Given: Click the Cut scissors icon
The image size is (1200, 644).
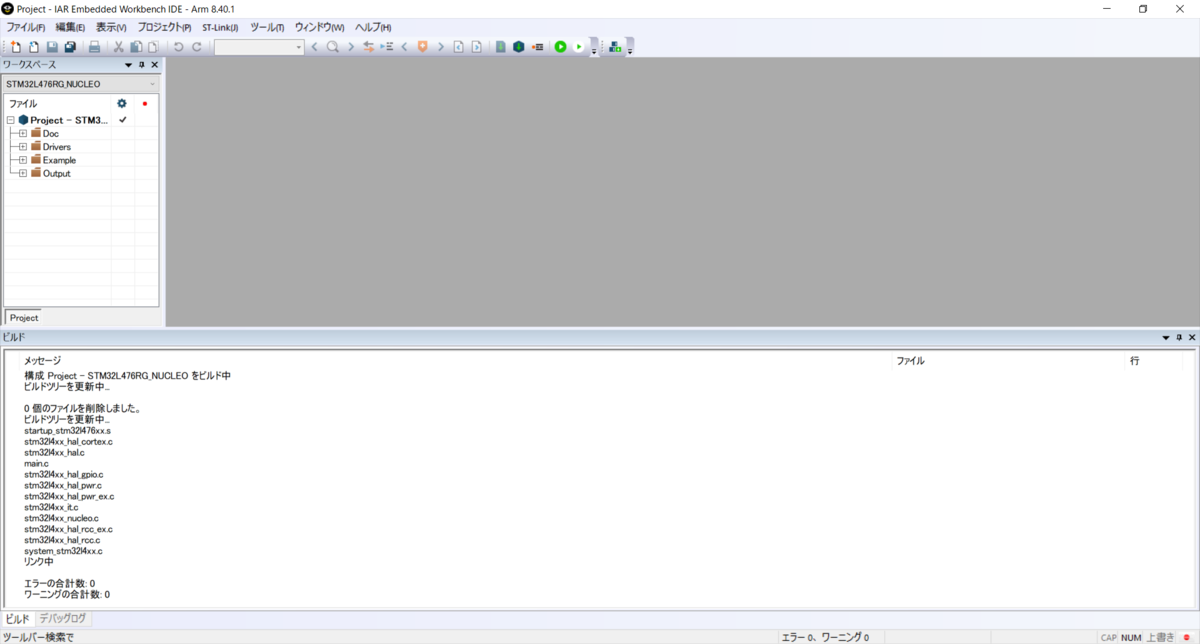Looking at the screenshot, I should [119, 47].
